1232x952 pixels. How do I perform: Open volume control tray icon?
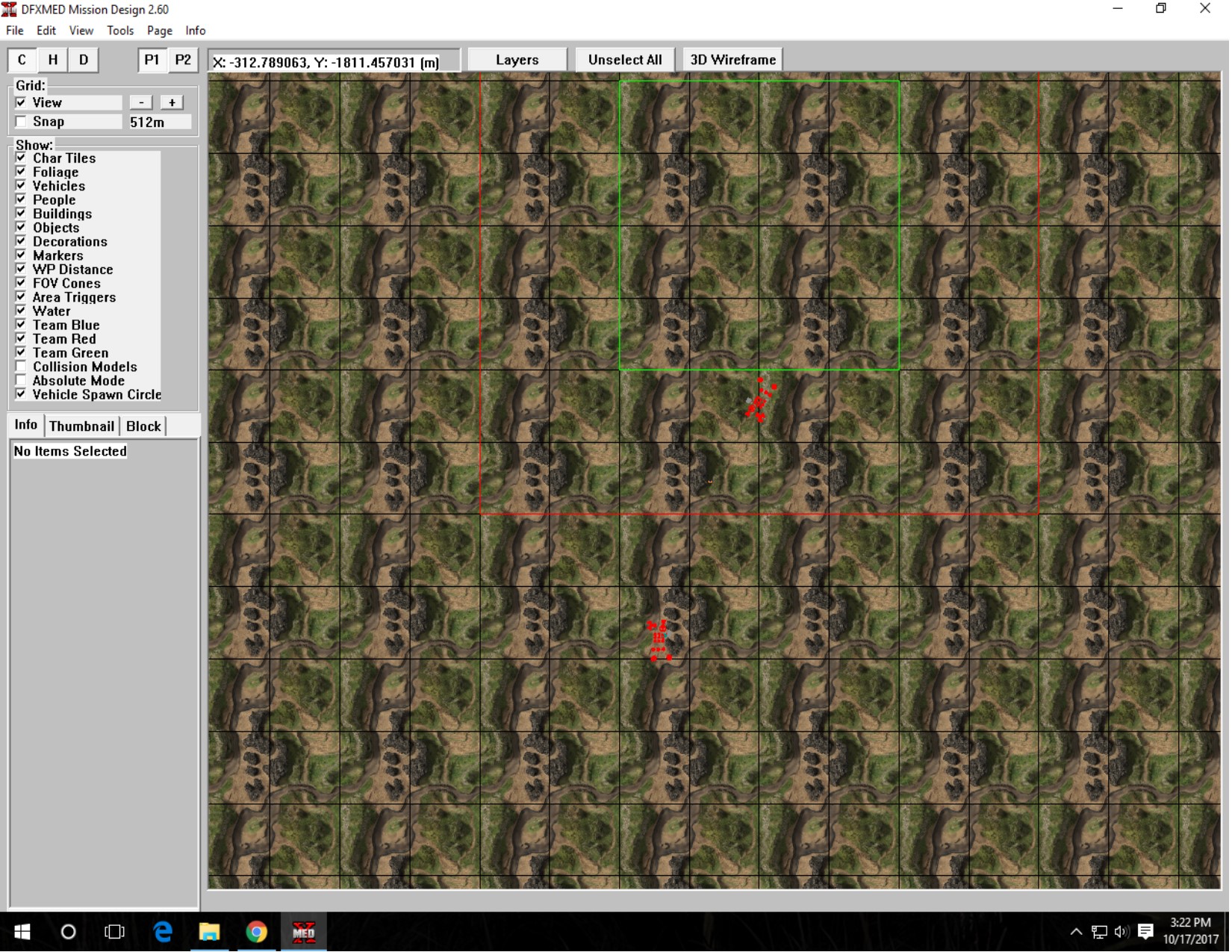(x=1121, y=933)
